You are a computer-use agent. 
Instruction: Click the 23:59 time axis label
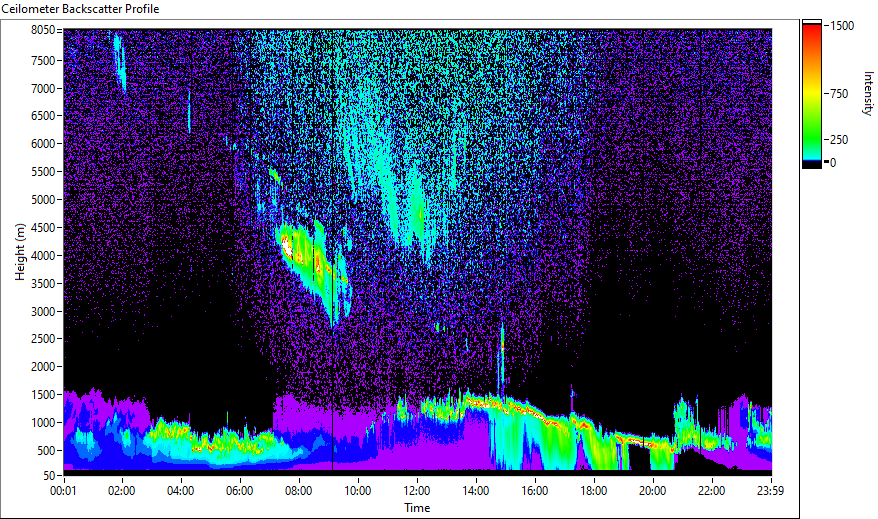click(x=770, y=491)
